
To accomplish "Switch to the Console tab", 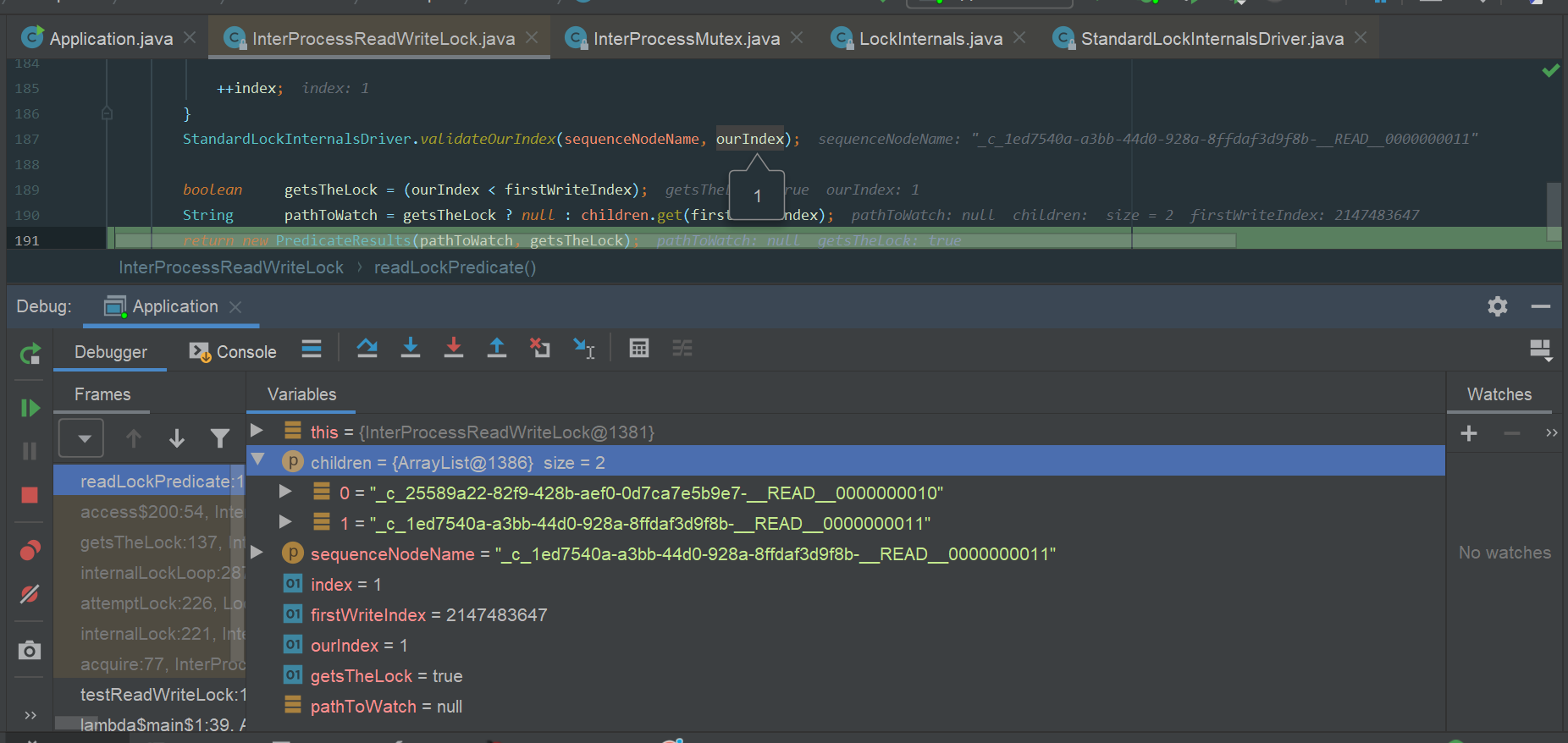I will (234, 352).
